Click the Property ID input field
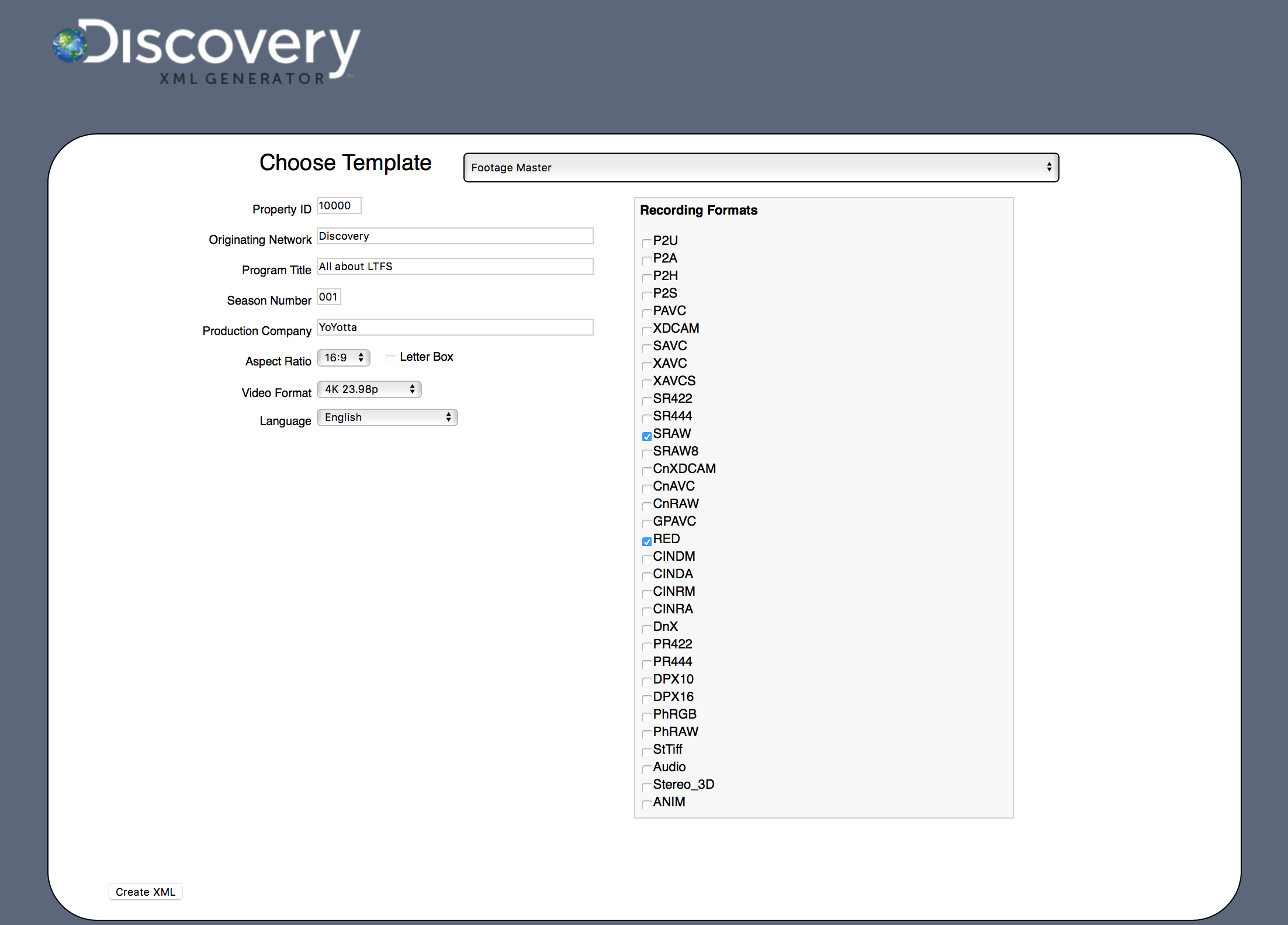 point(339,206)
